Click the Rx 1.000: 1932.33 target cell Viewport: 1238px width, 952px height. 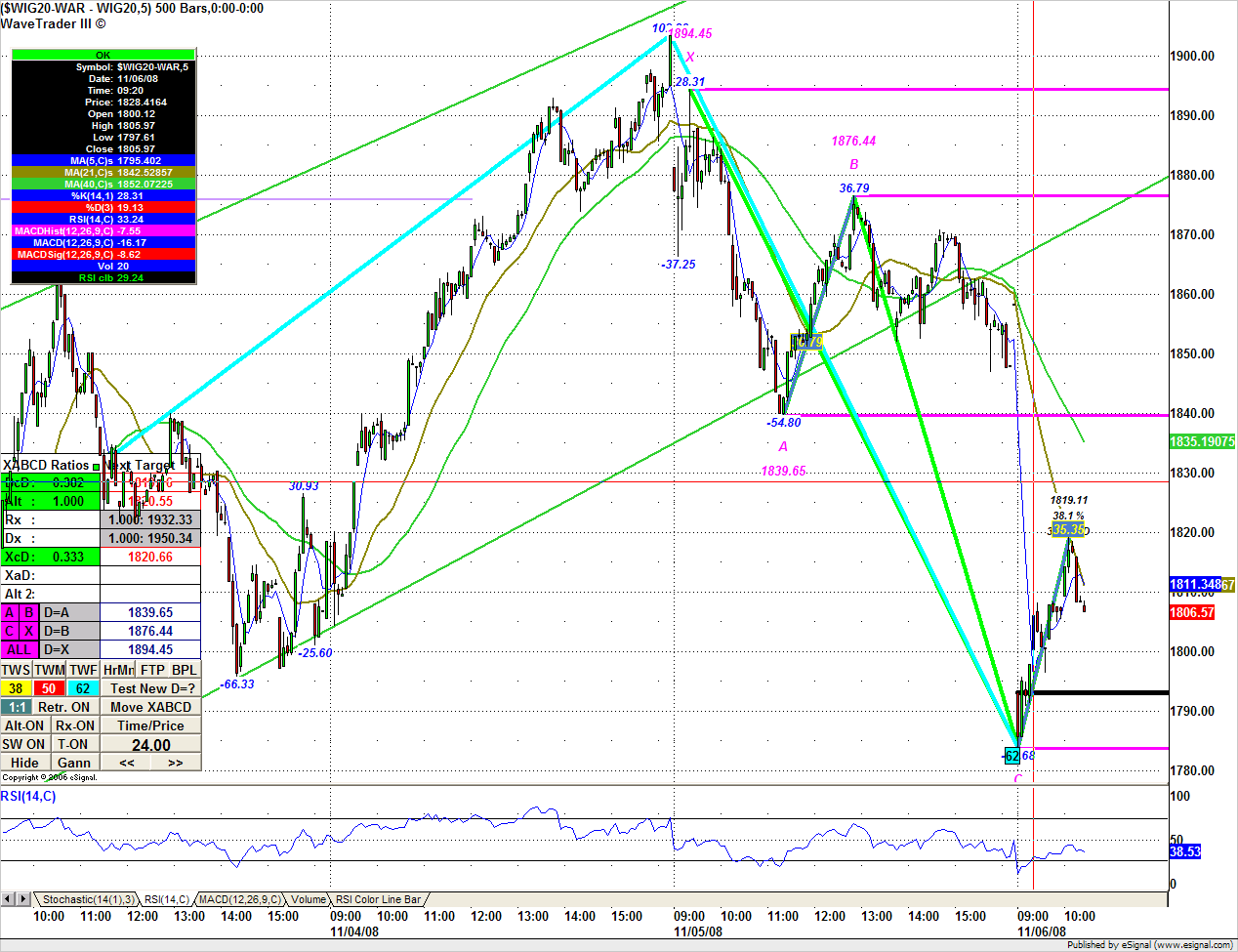[150, 519]
